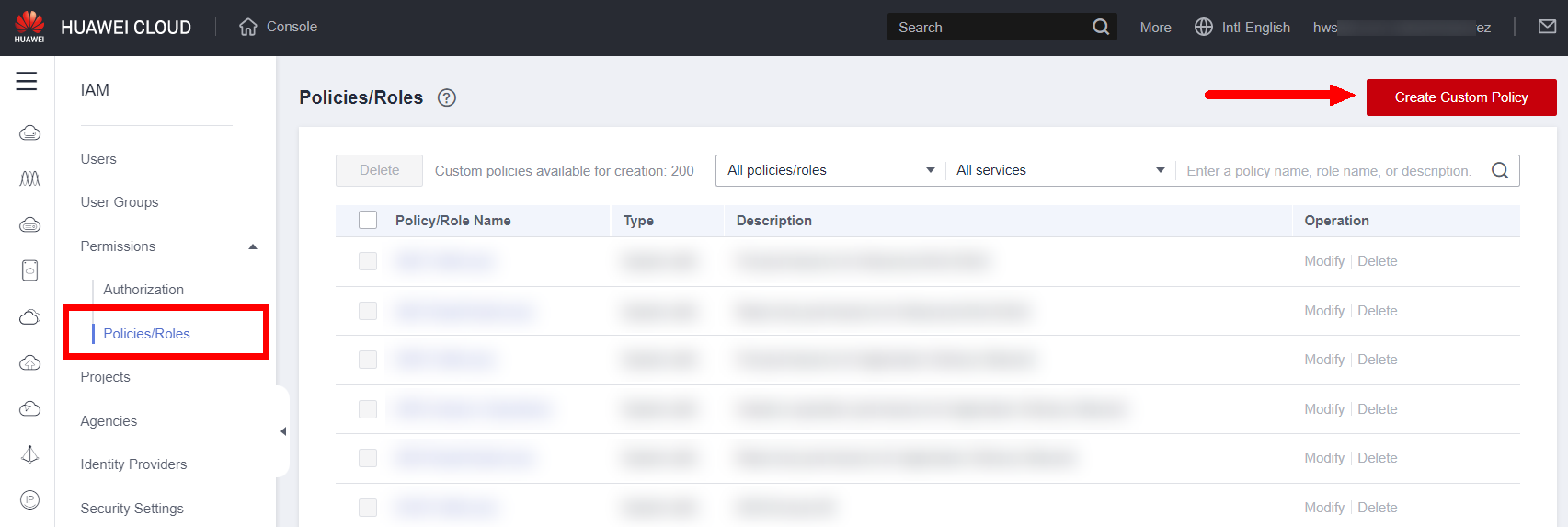Click the help icon beside Policies/Roles
1568x527 pixels.
447,97
